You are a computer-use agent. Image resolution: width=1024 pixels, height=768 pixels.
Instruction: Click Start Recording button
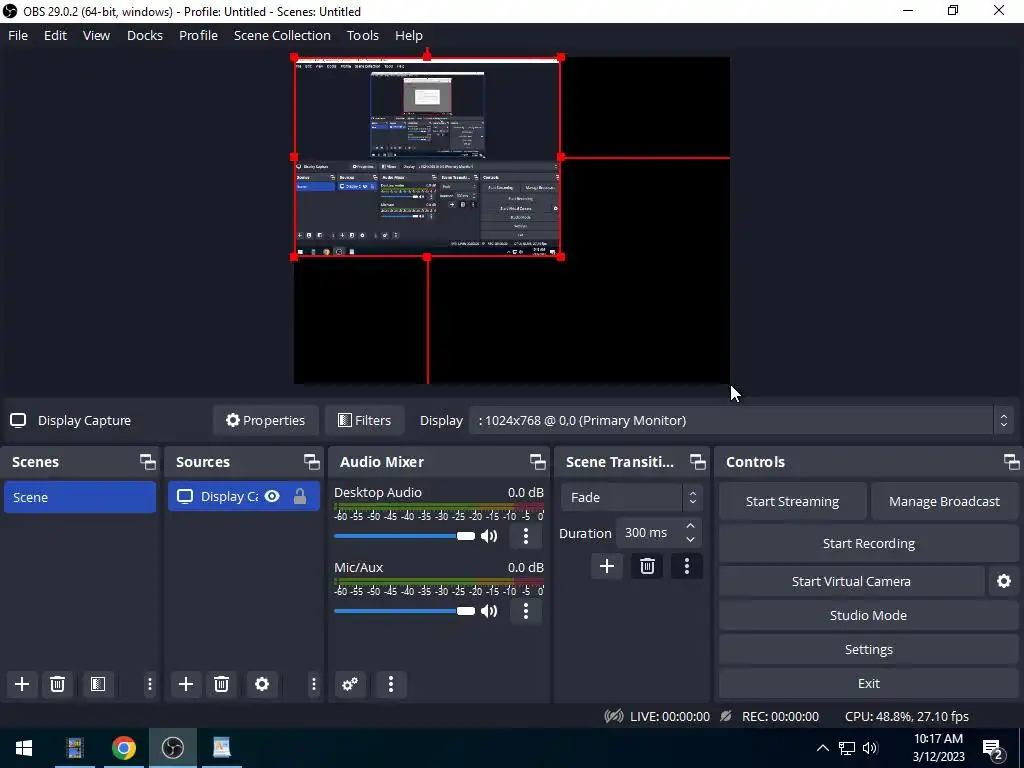point(868,543)
